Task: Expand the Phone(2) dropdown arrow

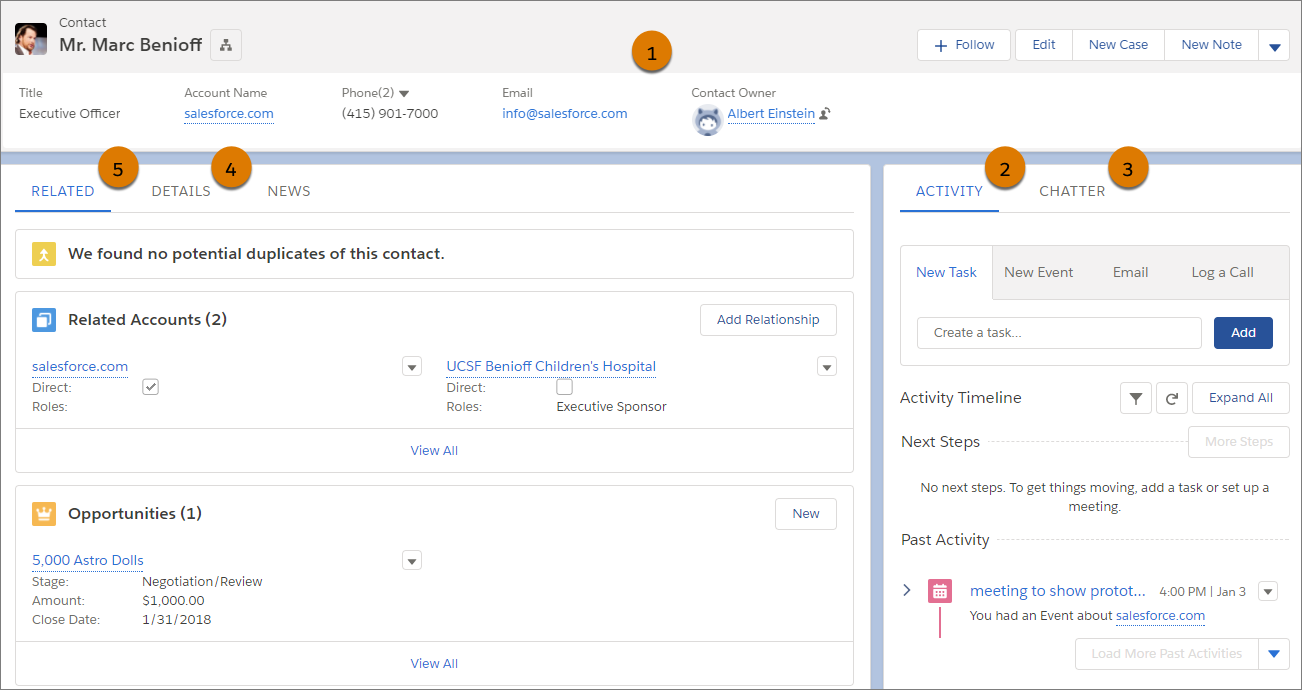Action: [x=404, y=93]
